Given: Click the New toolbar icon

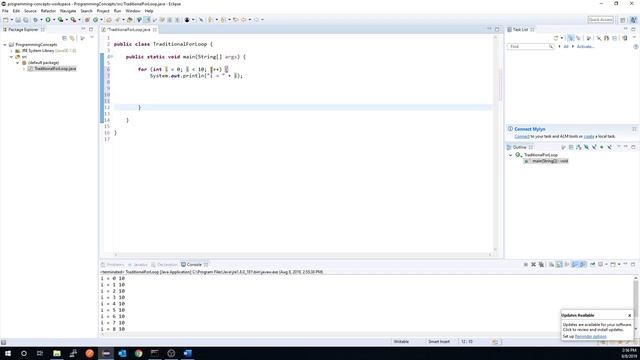Looking at the screenshot, I should (x=6, y=20).
